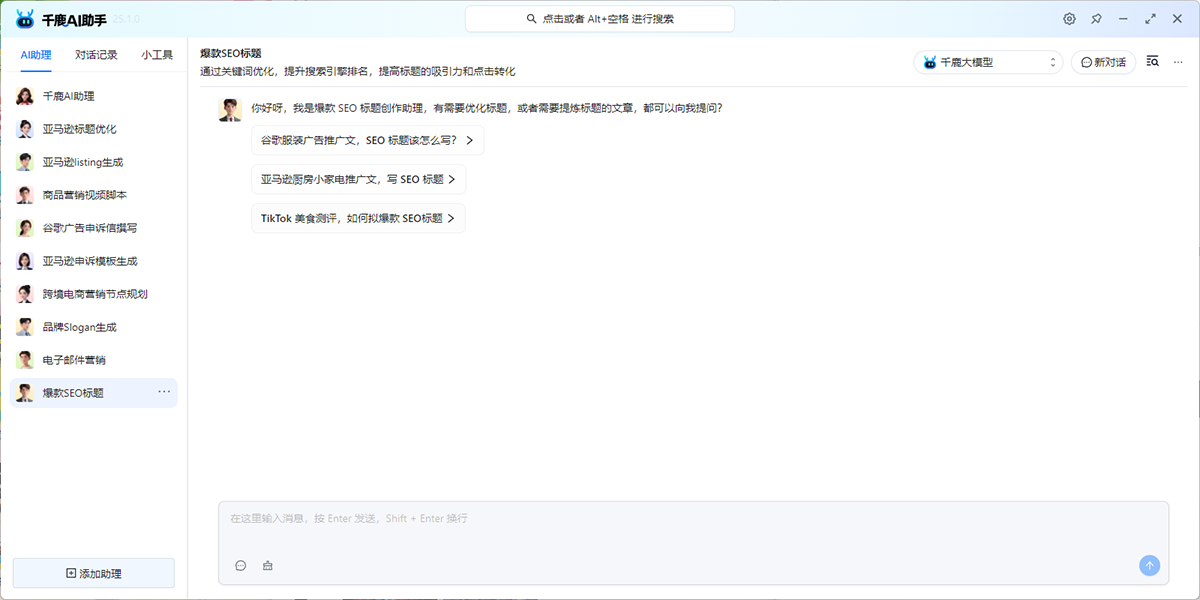Send message with the blue arrow button
The image size is (1200, 600).
(x=1148, y=565)
